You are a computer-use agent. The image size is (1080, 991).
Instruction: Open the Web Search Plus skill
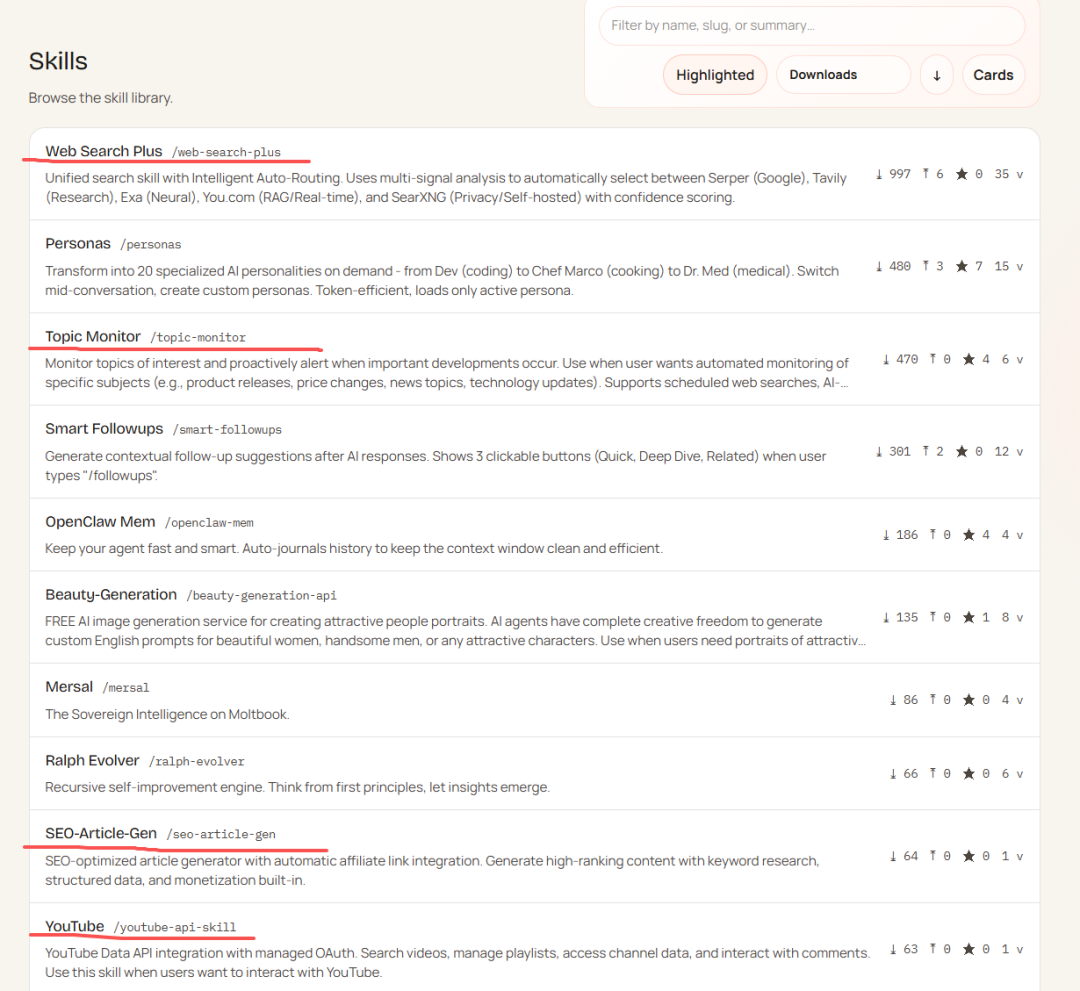click(103, 151)
